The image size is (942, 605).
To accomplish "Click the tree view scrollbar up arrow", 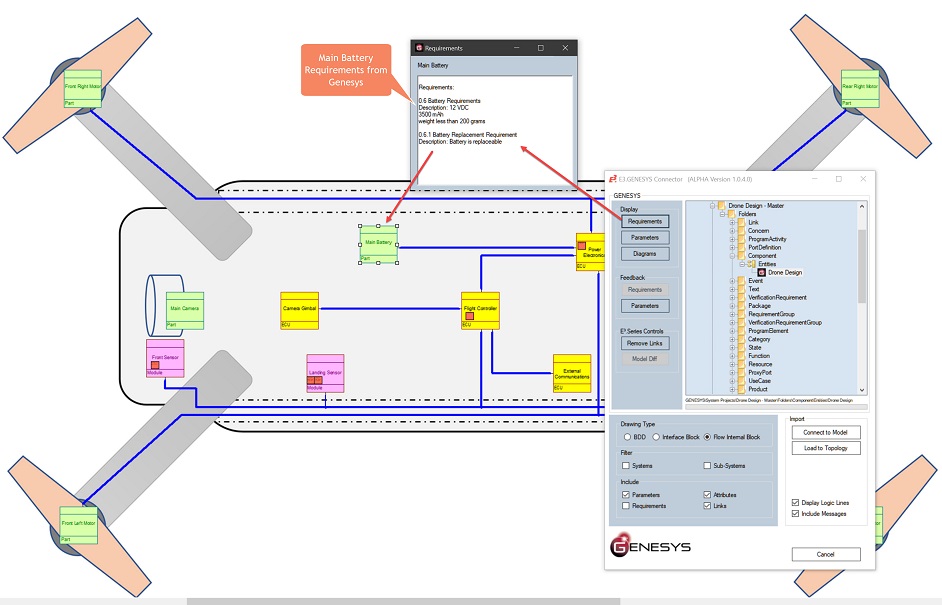I will point(862,206).
